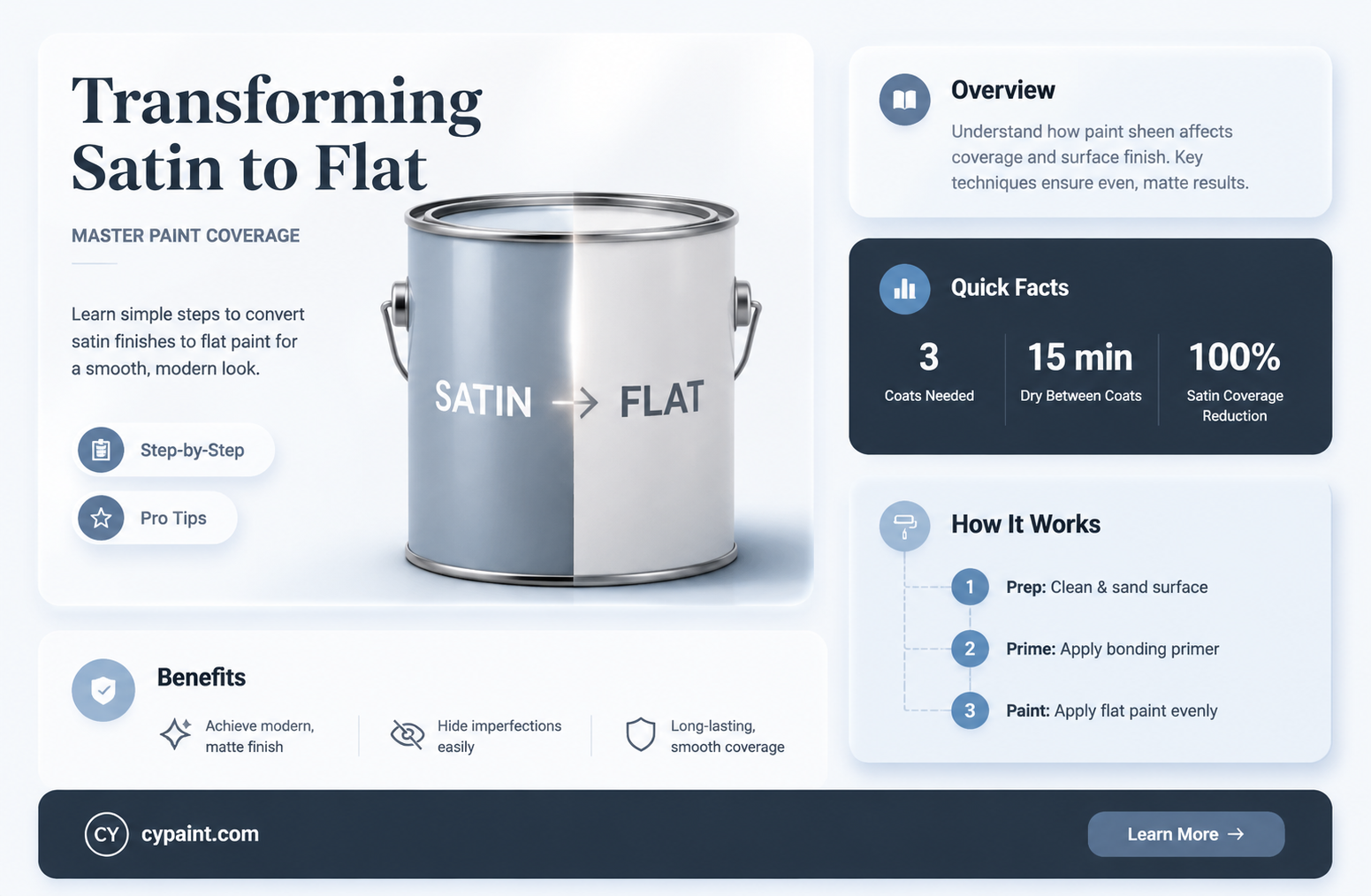Click the MASTER PAINT COVERAGE subtitle
This screenshot has width=1371, height=896.
(186, 236)
